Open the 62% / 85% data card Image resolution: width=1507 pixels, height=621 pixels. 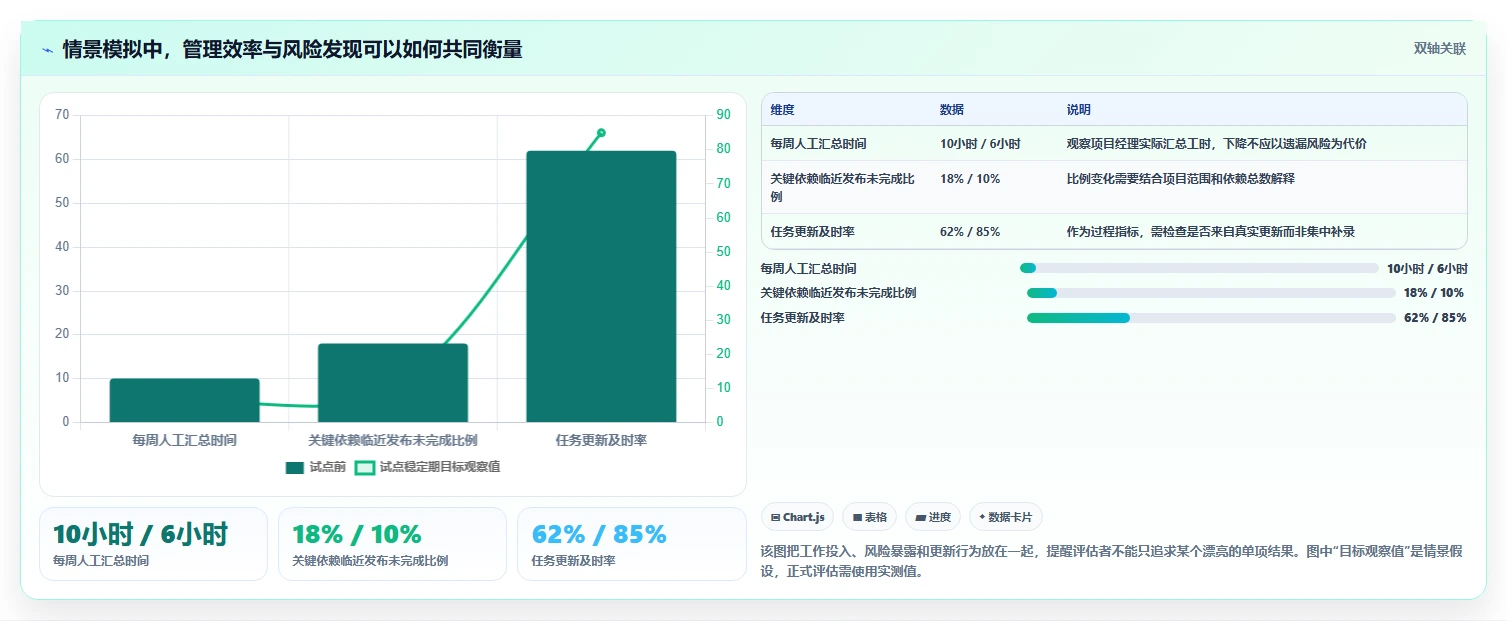[632, 544]
